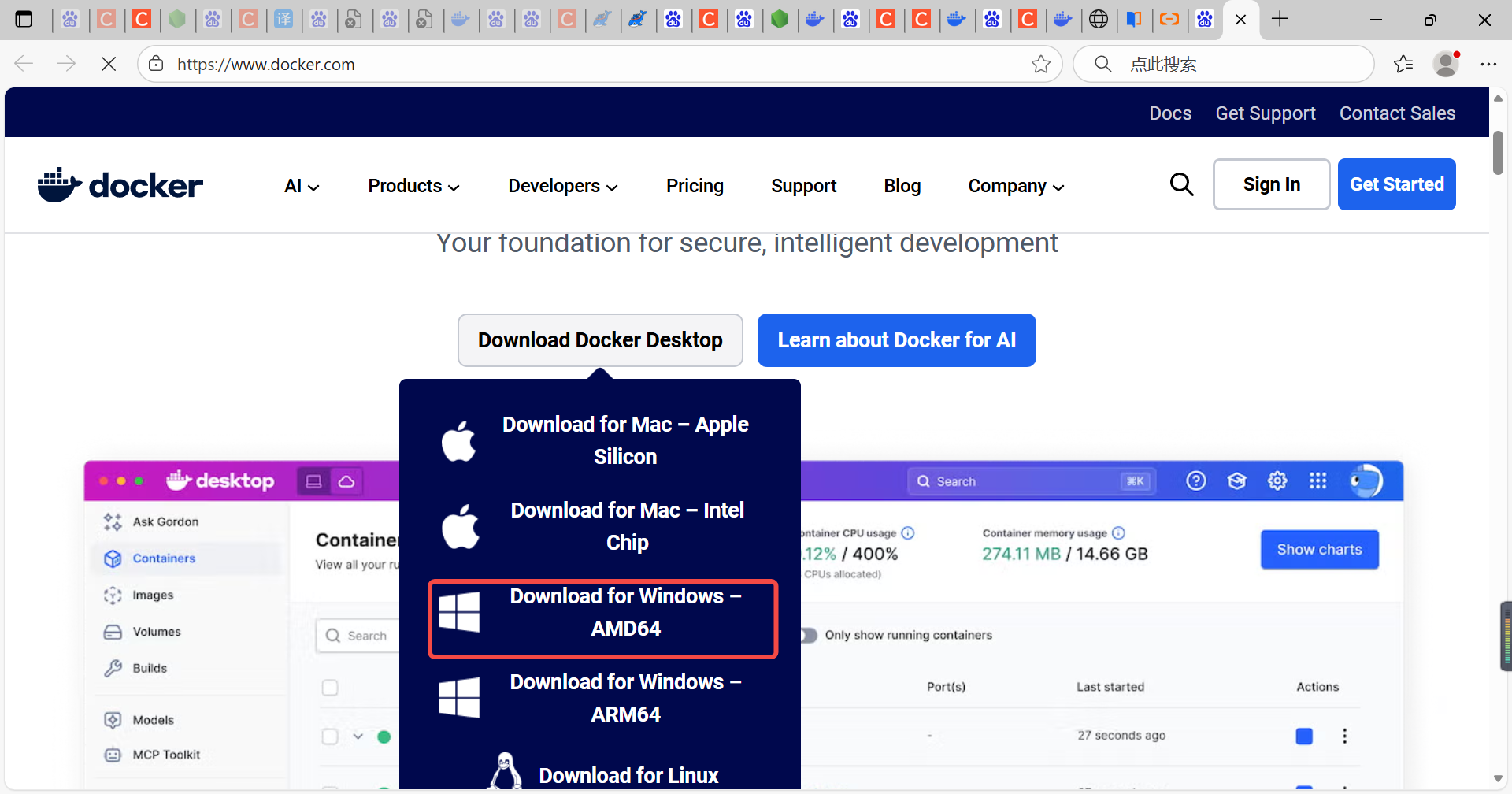This screenshot has height=794, width=1512.
Task: Check the select-all checkbox in table header
Action: (x=330, y=688)
